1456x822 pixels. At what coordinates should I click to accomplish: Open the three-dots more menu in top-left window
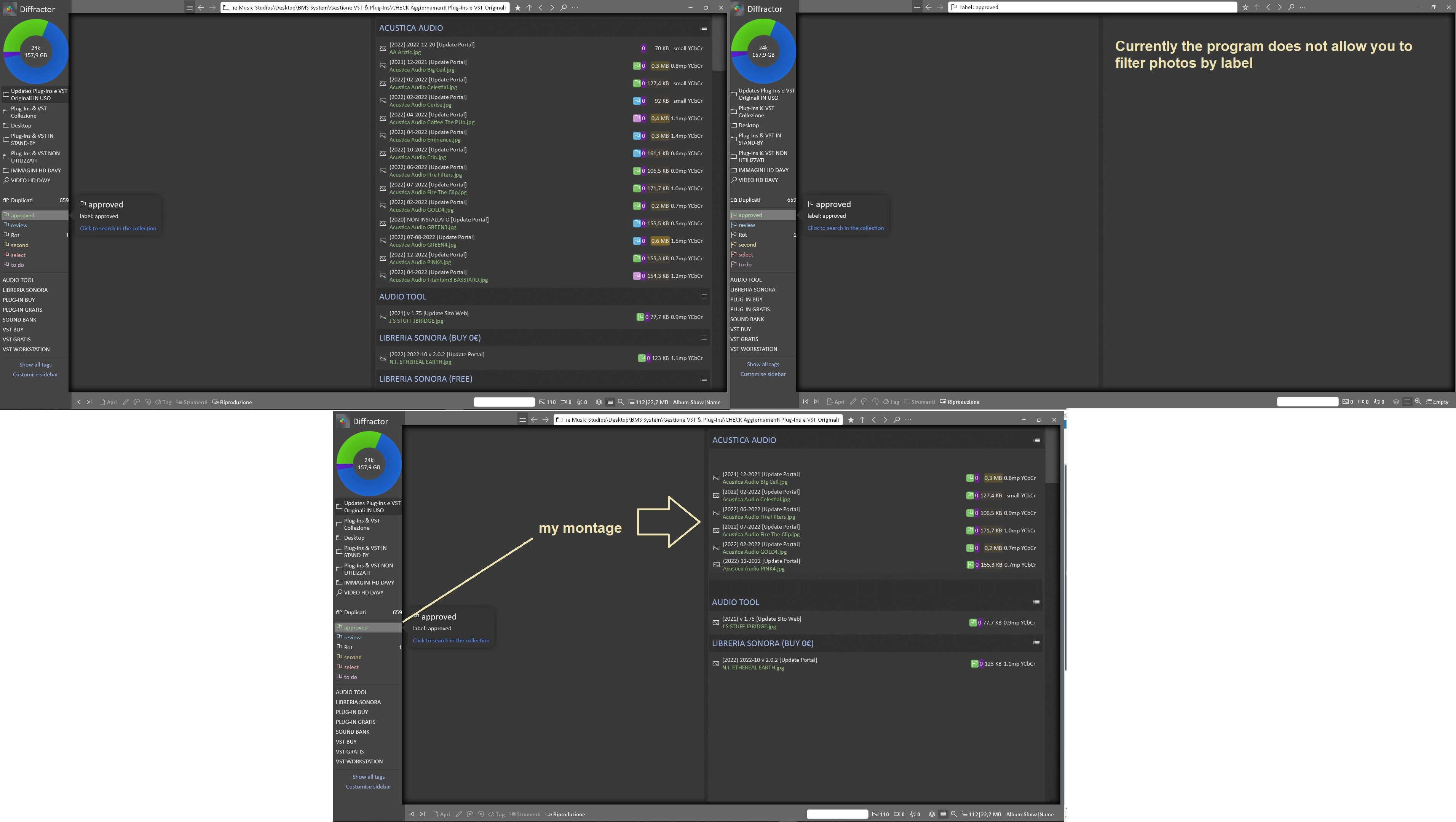(575, 7)
